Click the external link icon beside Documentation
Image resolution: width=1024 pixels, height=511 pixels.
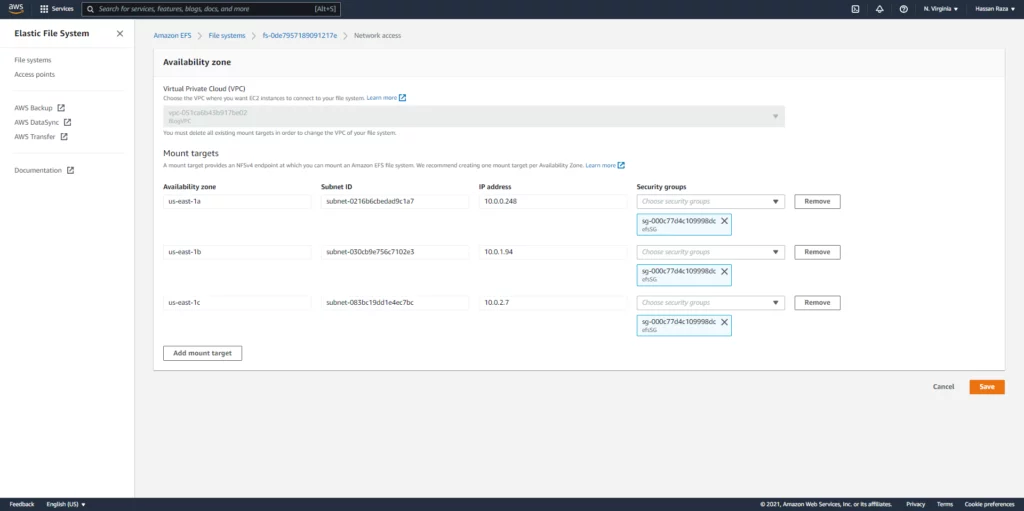click(70, 171)
